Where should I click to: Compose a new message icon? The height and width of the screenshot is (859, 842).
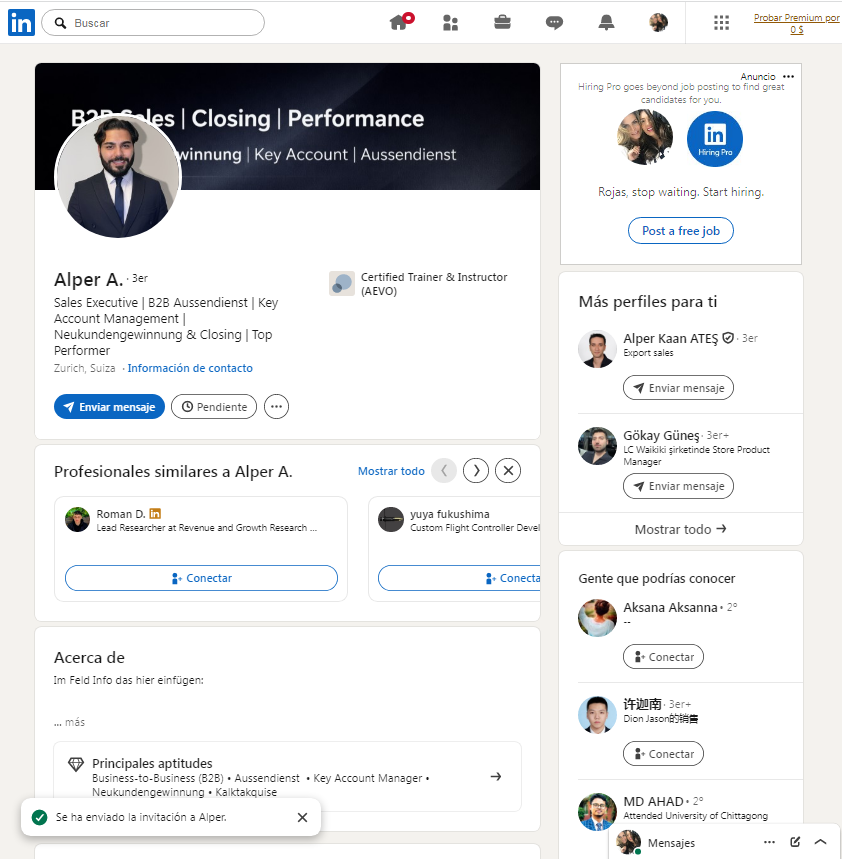795,842
